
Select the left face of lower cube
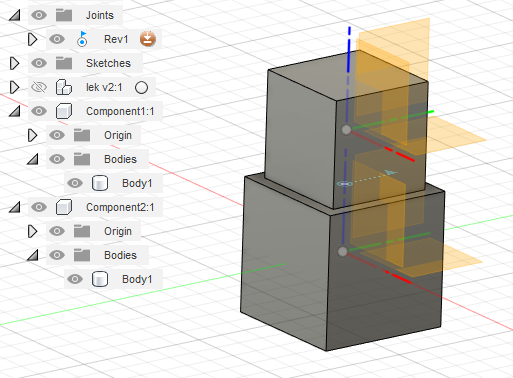(x=286, y=263)
